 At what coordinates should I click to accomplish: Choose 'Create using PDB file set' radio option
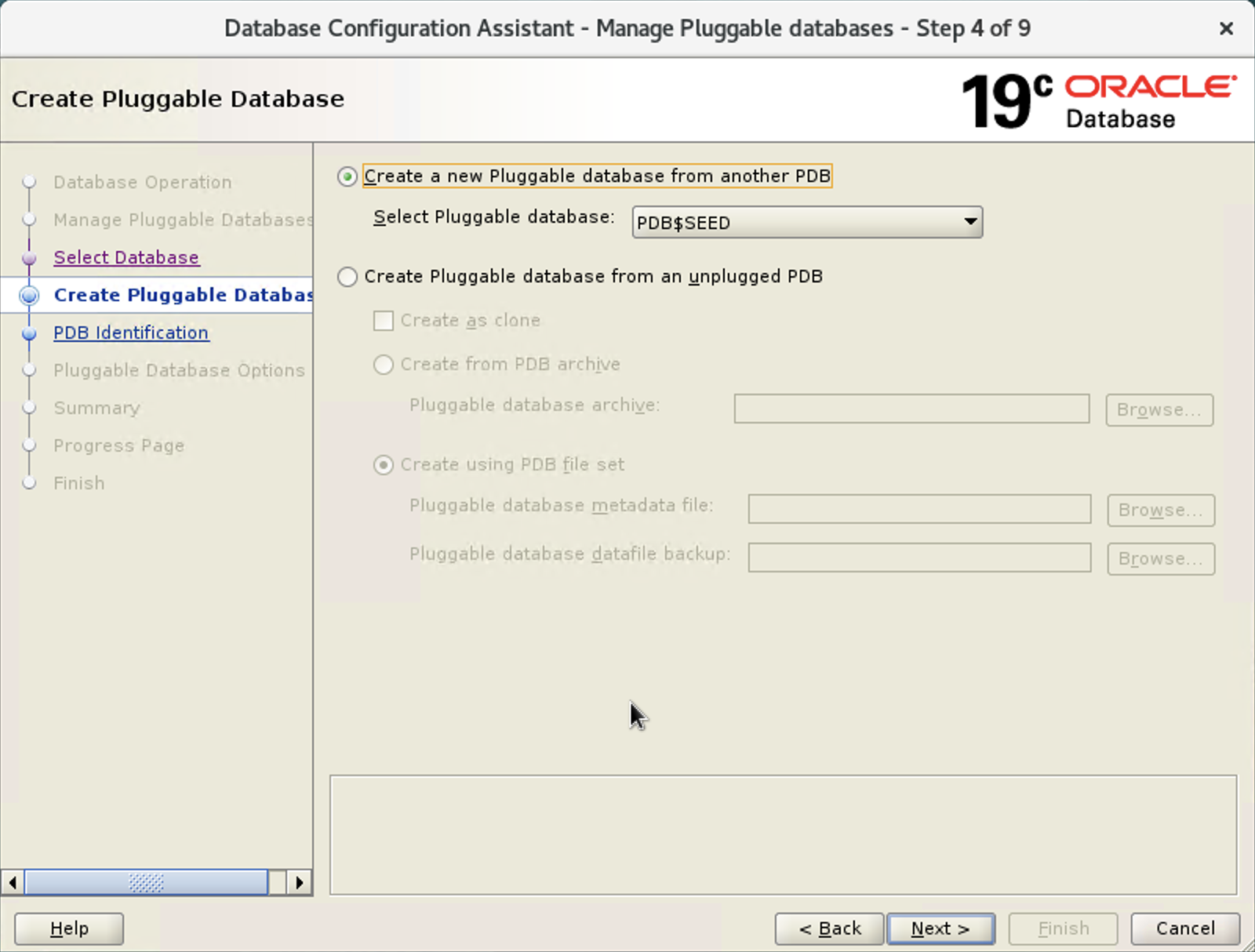(384, 465)
